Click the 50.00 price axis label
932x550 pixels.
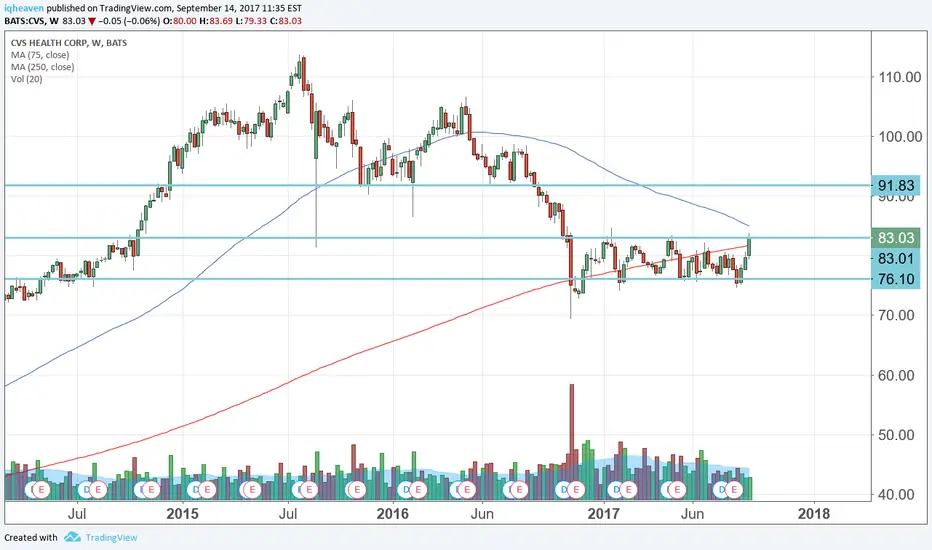[896, 435]
